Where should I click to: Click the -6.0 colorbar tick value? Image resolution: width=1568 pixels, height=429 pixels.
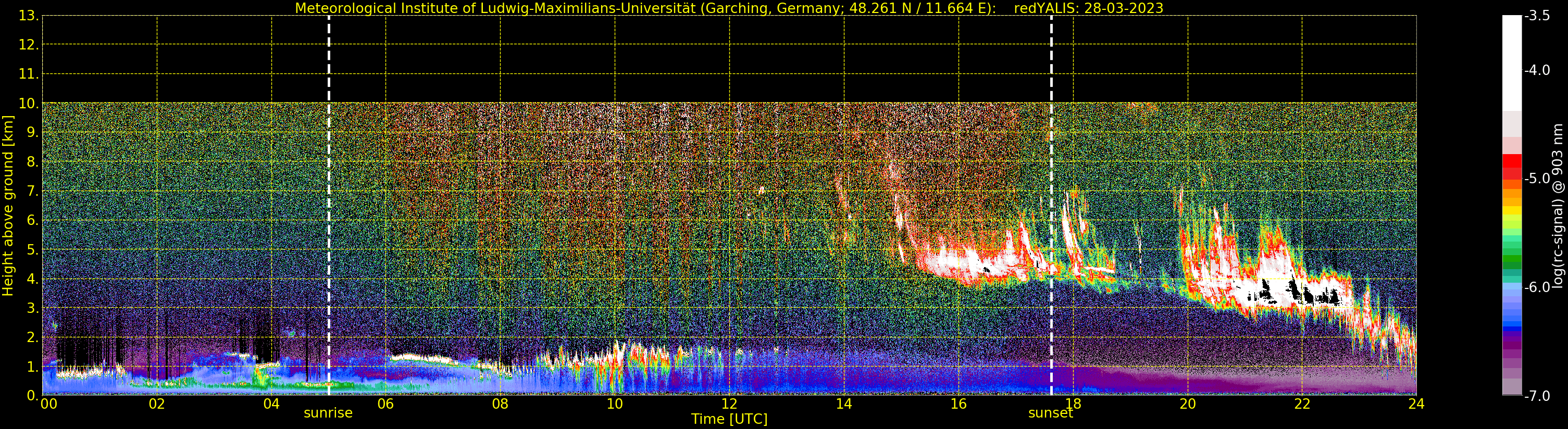pyautogui.click(x=1537, y=287)
